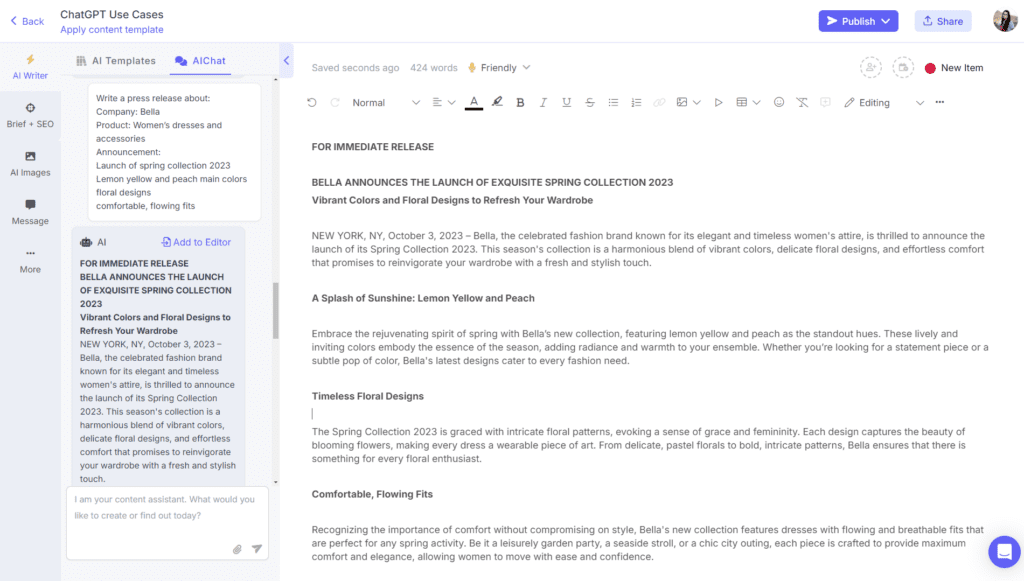The image size is (1024, 581).
Task: Redo the last edit
Action: tap(335, 102)
